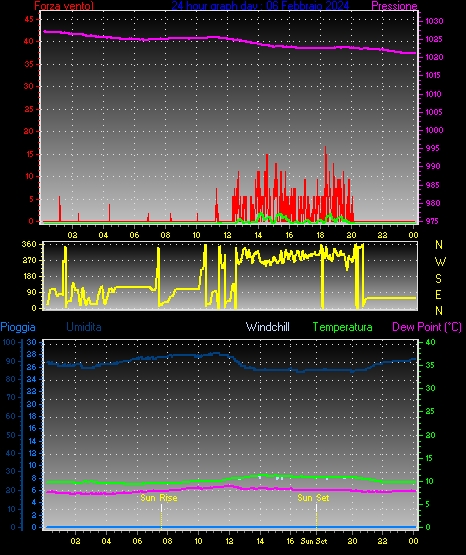Click the 40 temperature axis value

430,342
